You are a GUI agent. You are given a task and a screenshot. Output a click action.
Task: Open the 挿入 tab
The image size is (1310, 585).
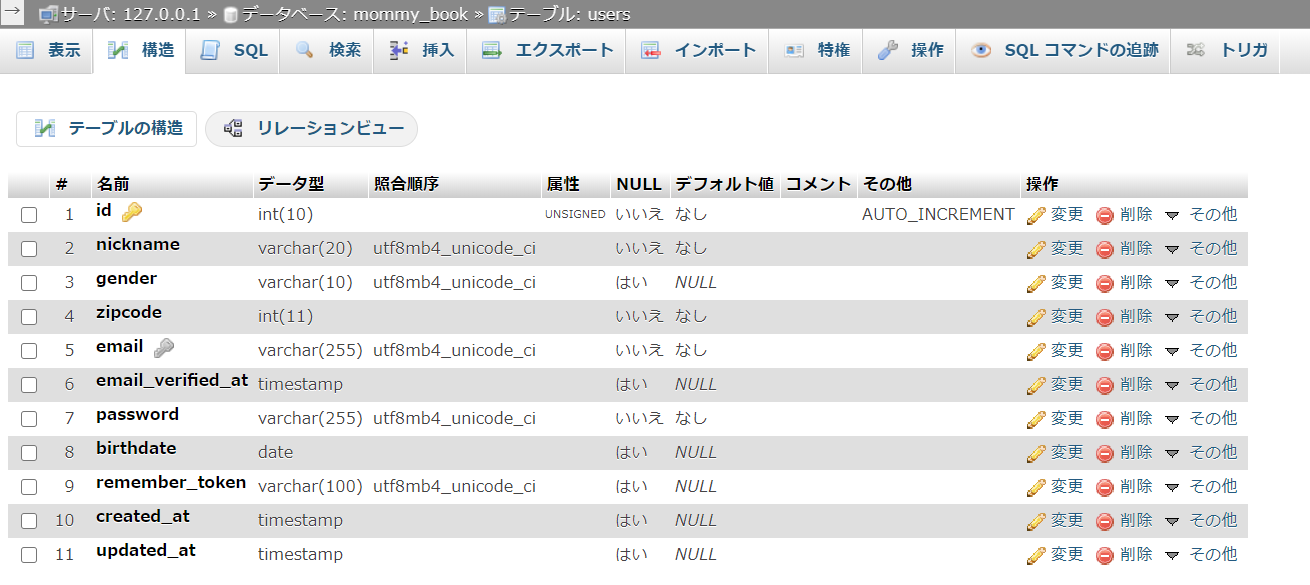(x=421, y=50)
